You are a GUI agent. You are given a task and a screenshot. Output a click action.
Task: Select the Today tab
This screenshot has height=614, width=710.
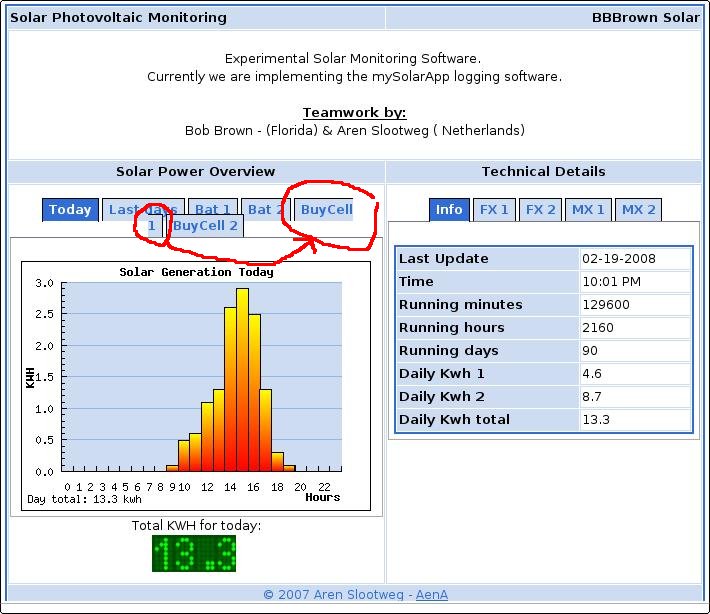click(70, 210)
